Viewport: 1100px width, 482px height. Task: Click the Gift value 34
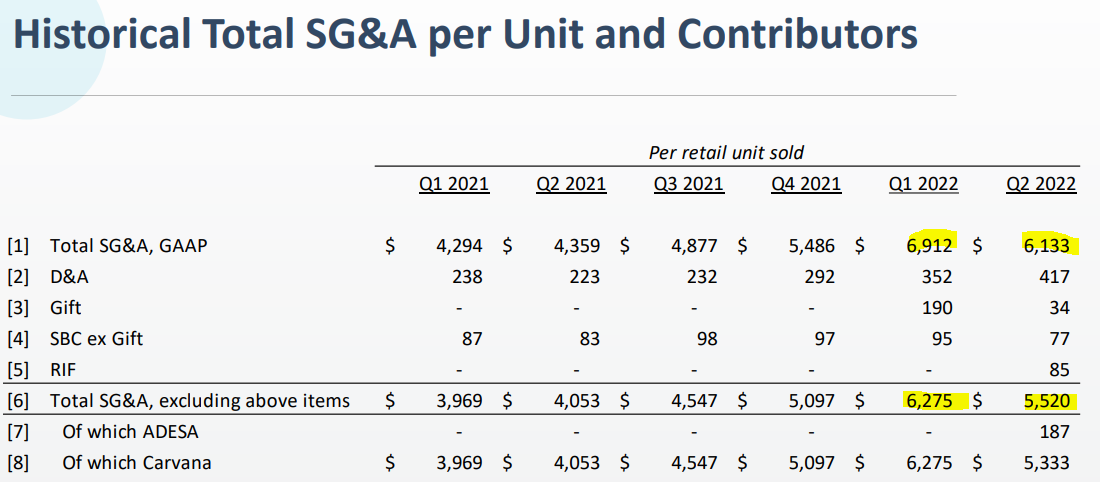tap(1060, 308)
